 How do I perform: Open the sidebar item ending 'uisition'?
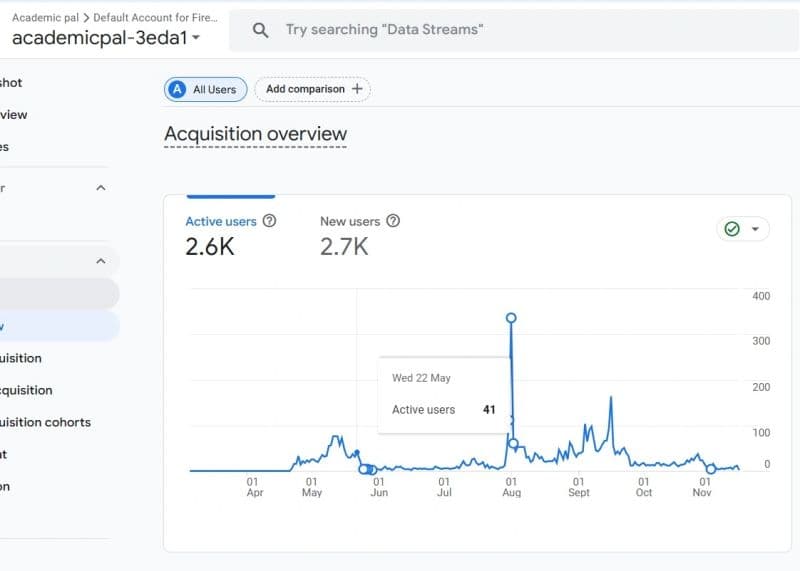pos(21,358)
